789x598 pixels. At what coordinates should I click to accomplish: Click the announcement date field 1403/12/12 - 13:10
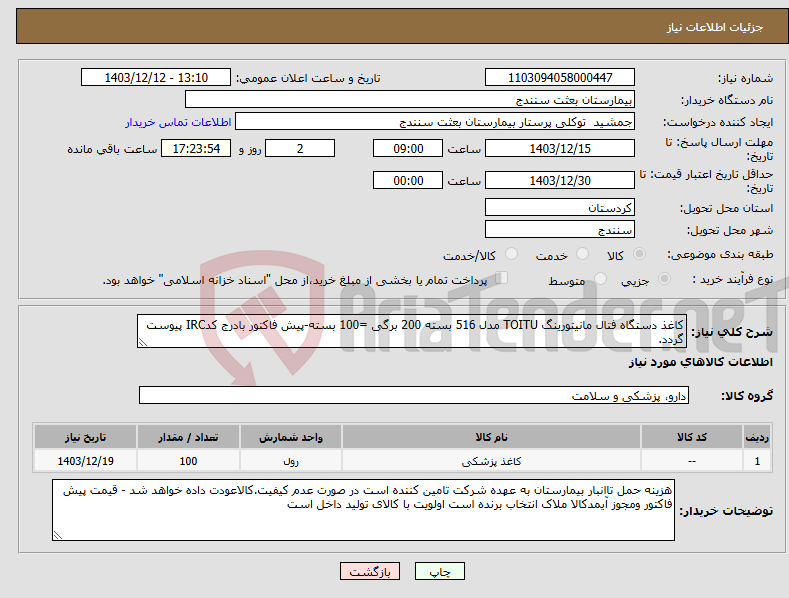tap(156, 78)
